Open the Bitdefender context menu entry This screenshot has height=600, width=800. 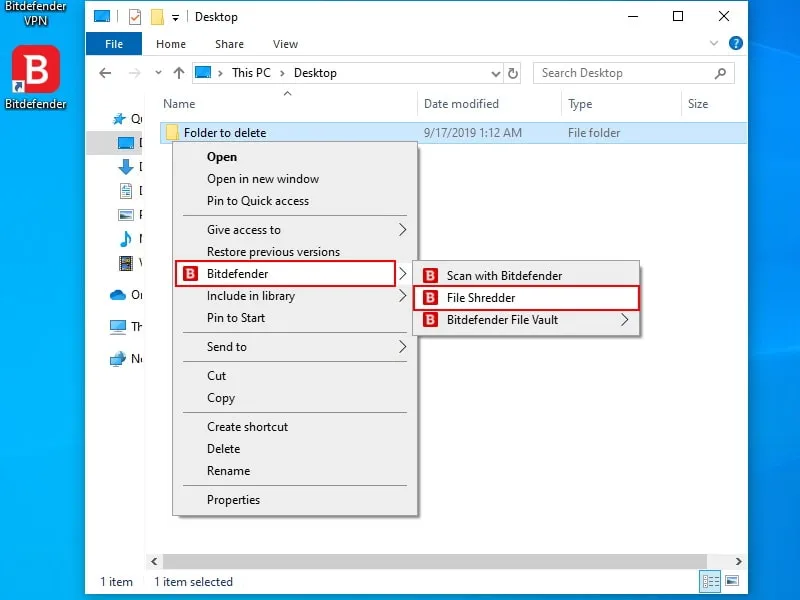285,273
